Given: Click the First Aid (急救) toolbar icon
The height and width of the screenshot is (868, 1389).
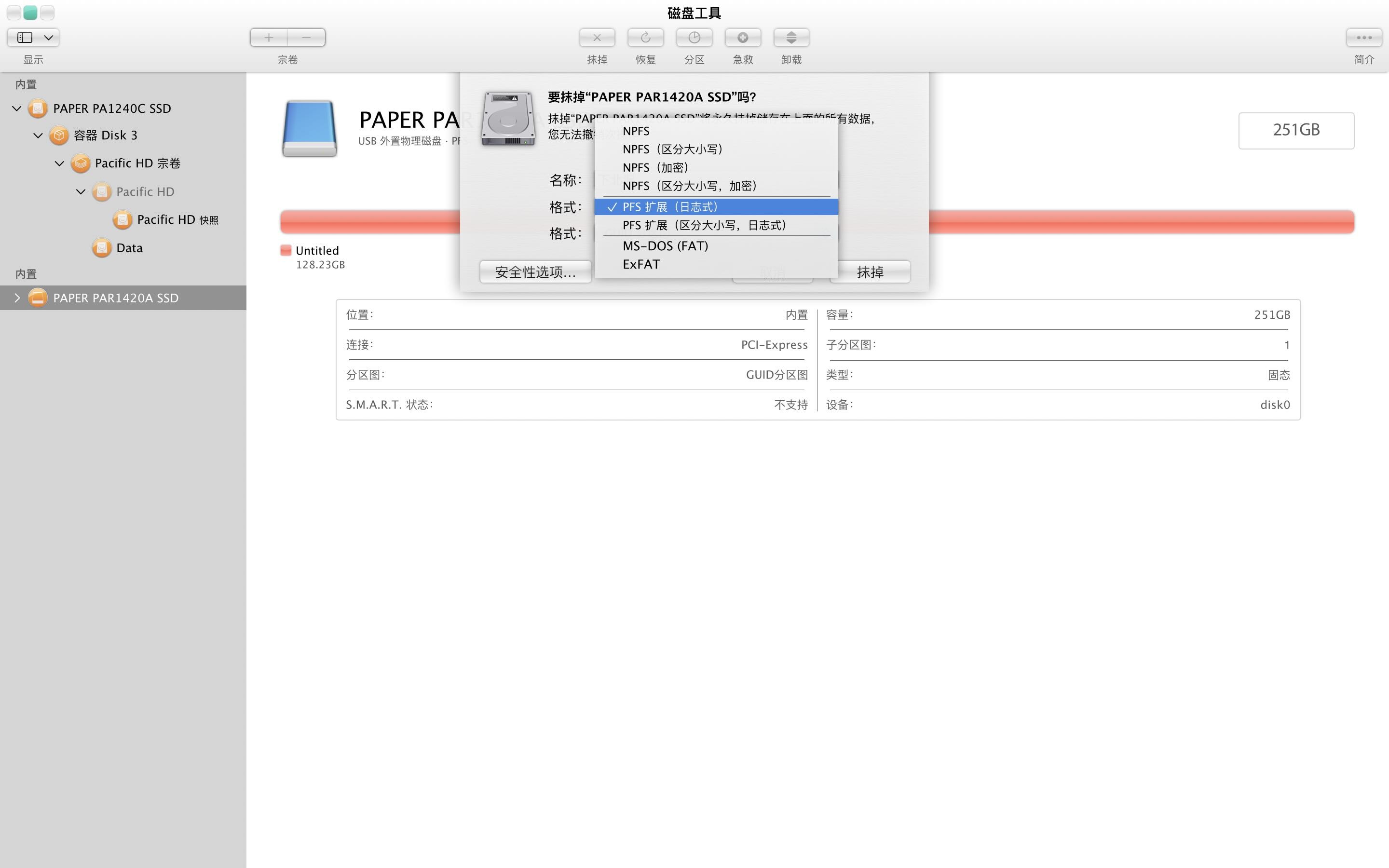Looking at the screenshot, I should coord(743,37).
